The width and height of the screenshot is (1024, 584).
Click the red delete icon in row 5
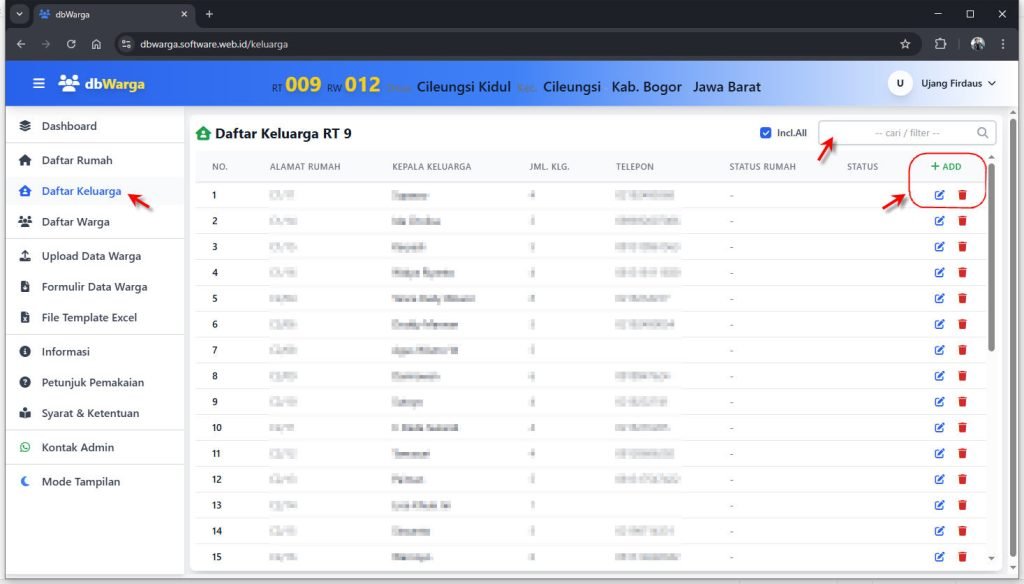(x=962, y=298)
